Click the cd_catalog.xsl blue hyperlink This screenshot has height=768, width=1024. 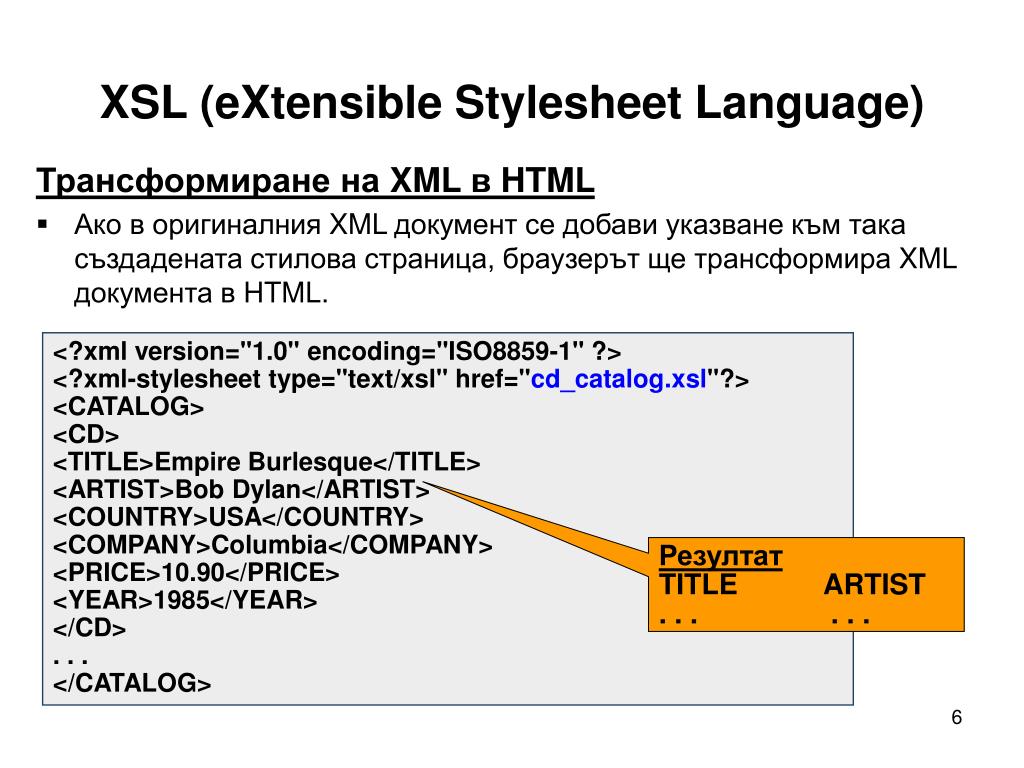click(619, 380)
